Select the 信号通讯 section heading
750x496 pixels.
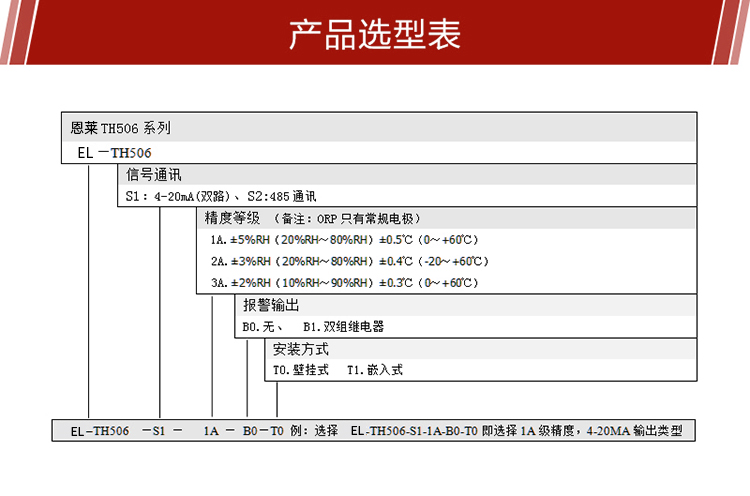[154, 175]
